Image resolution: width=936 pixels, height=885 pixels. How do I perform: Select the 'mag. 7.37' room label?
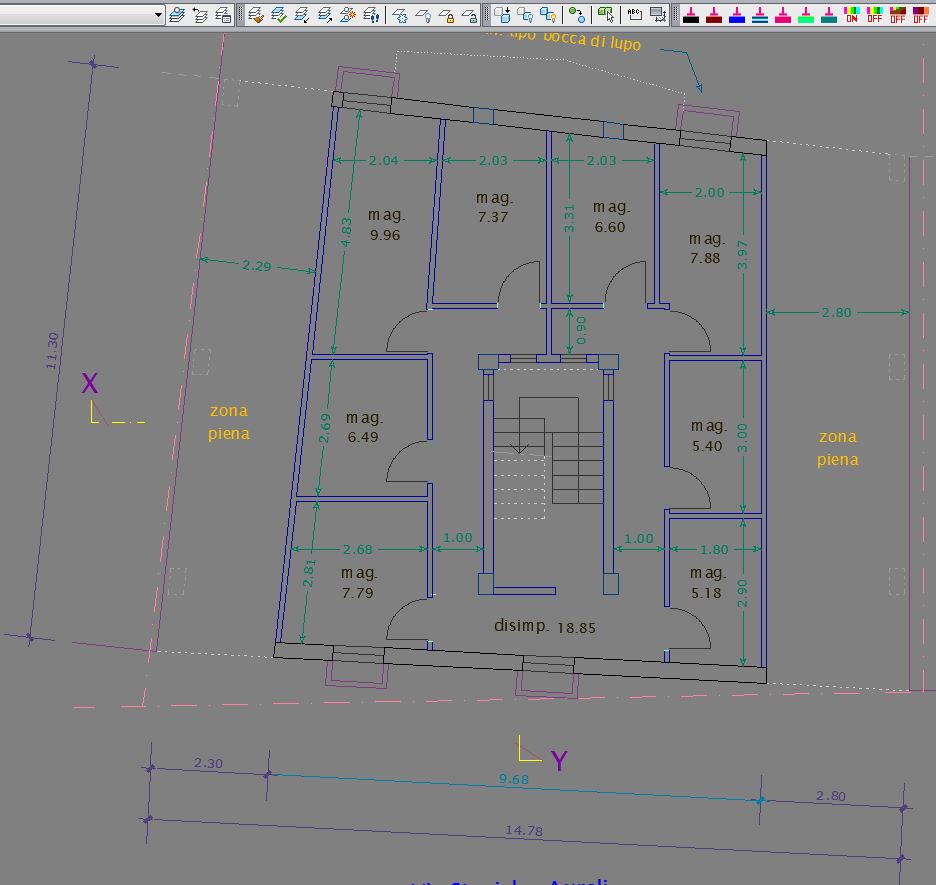coord(494,207)
